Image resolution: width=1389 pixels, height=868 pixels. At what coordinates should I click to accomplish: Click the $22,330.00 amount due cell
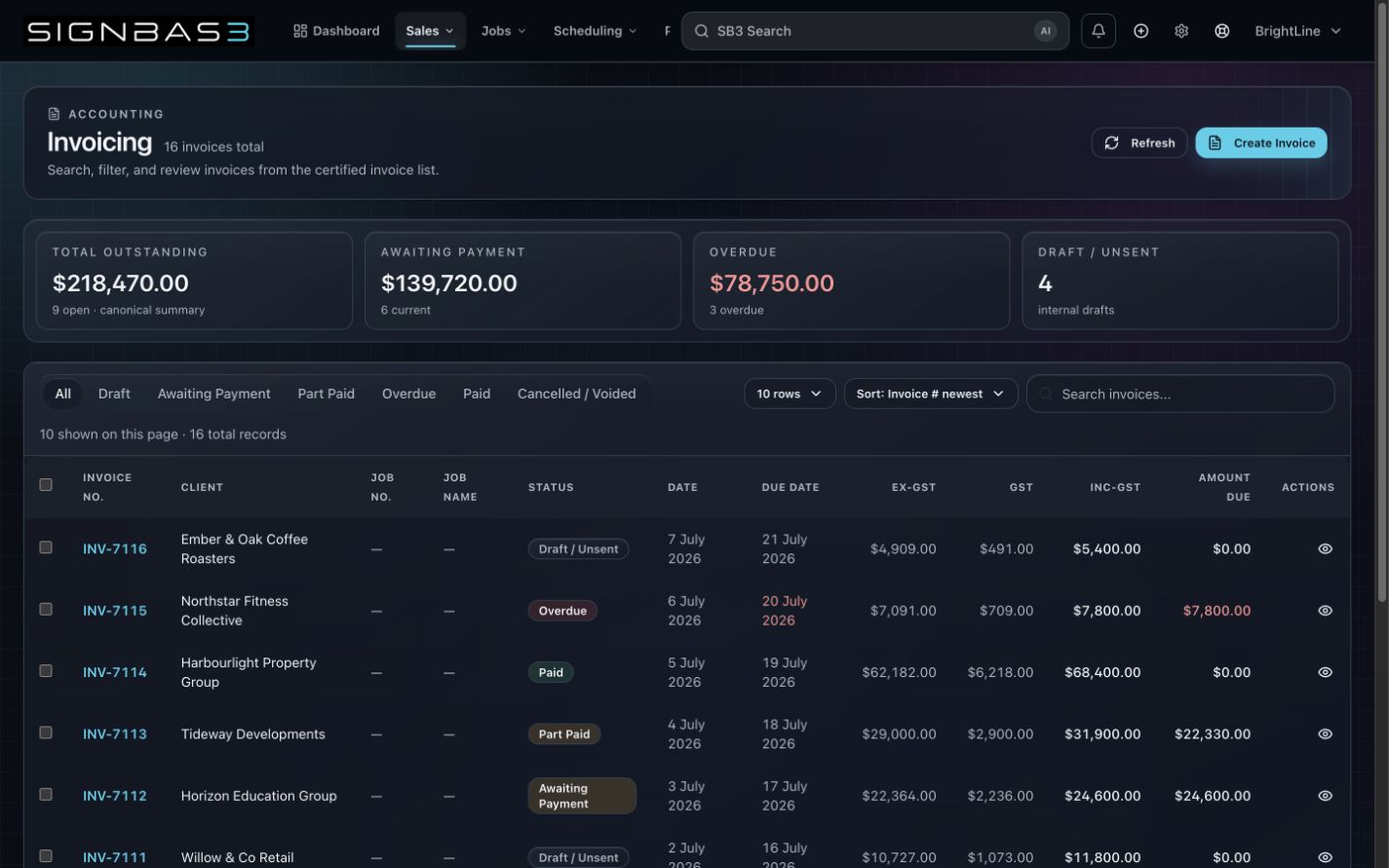(1213, 735)
